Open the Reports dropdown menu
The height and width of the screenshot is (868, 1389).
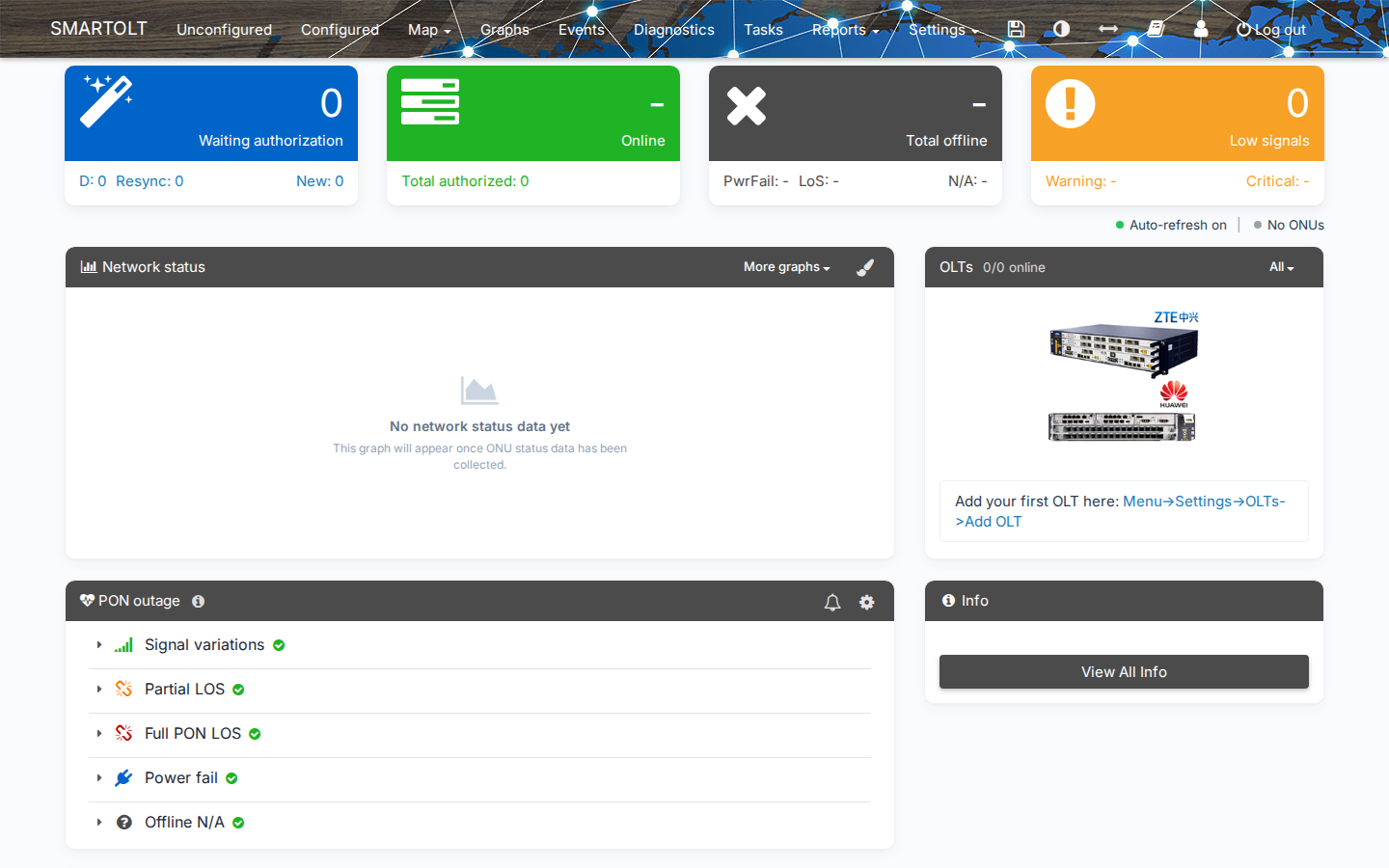coord(845,30)
